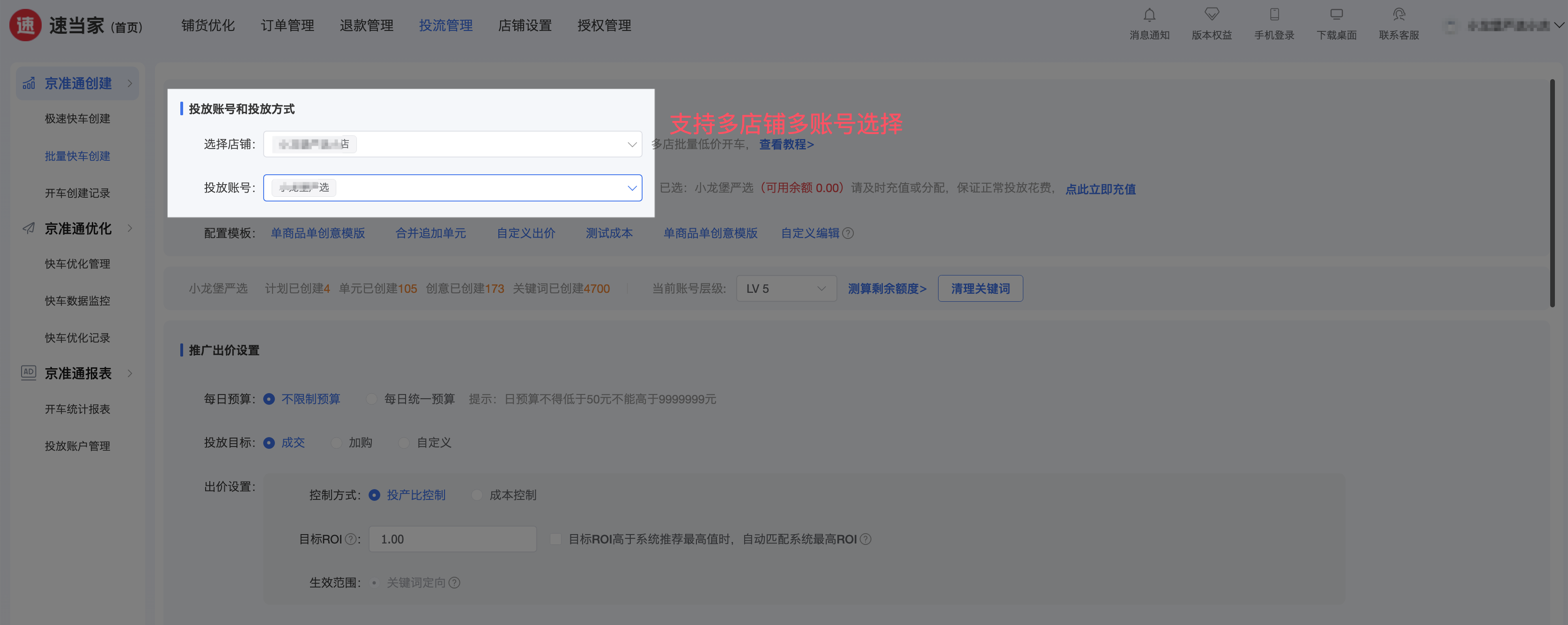Go to 快车数据监控 in sidebar
Screen dimensions: 1568x625
77,301
